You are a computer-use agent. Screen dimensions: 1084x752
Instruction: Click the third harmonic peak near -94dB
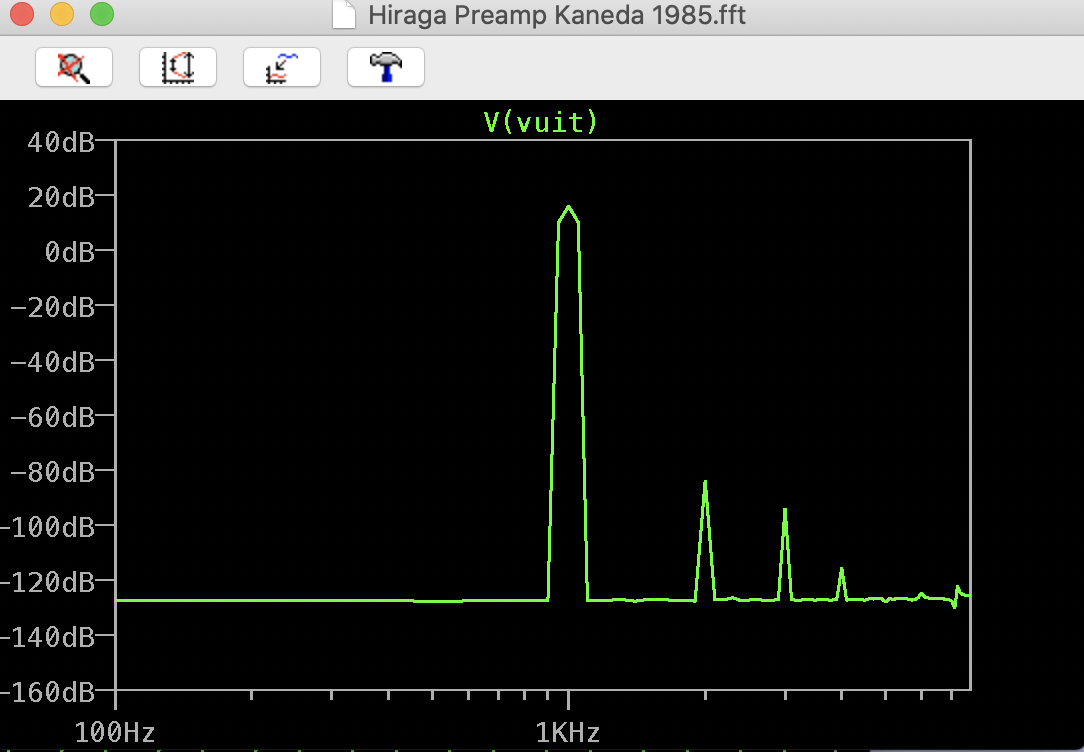785,511
